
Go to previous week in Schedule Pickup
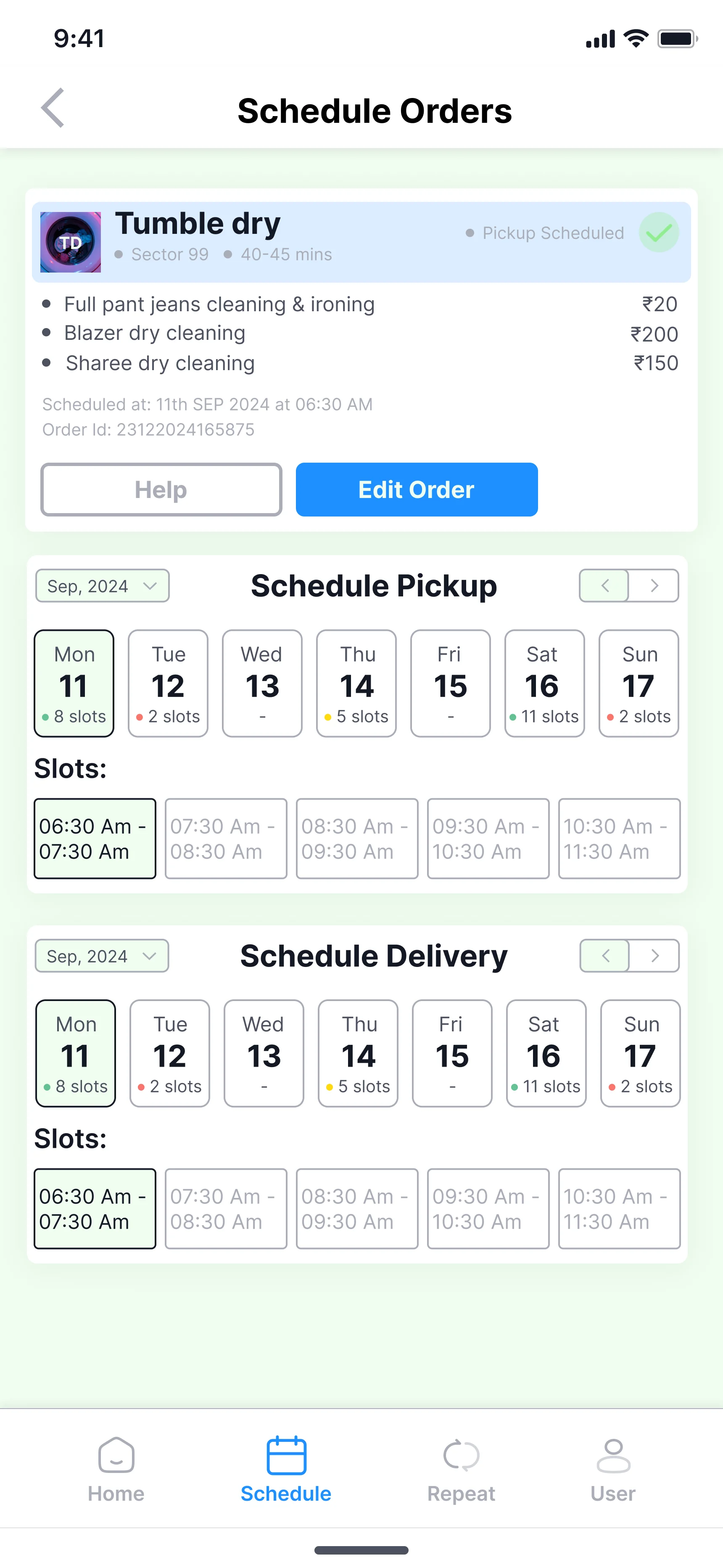pyautogui.click(x=604, y=585)
